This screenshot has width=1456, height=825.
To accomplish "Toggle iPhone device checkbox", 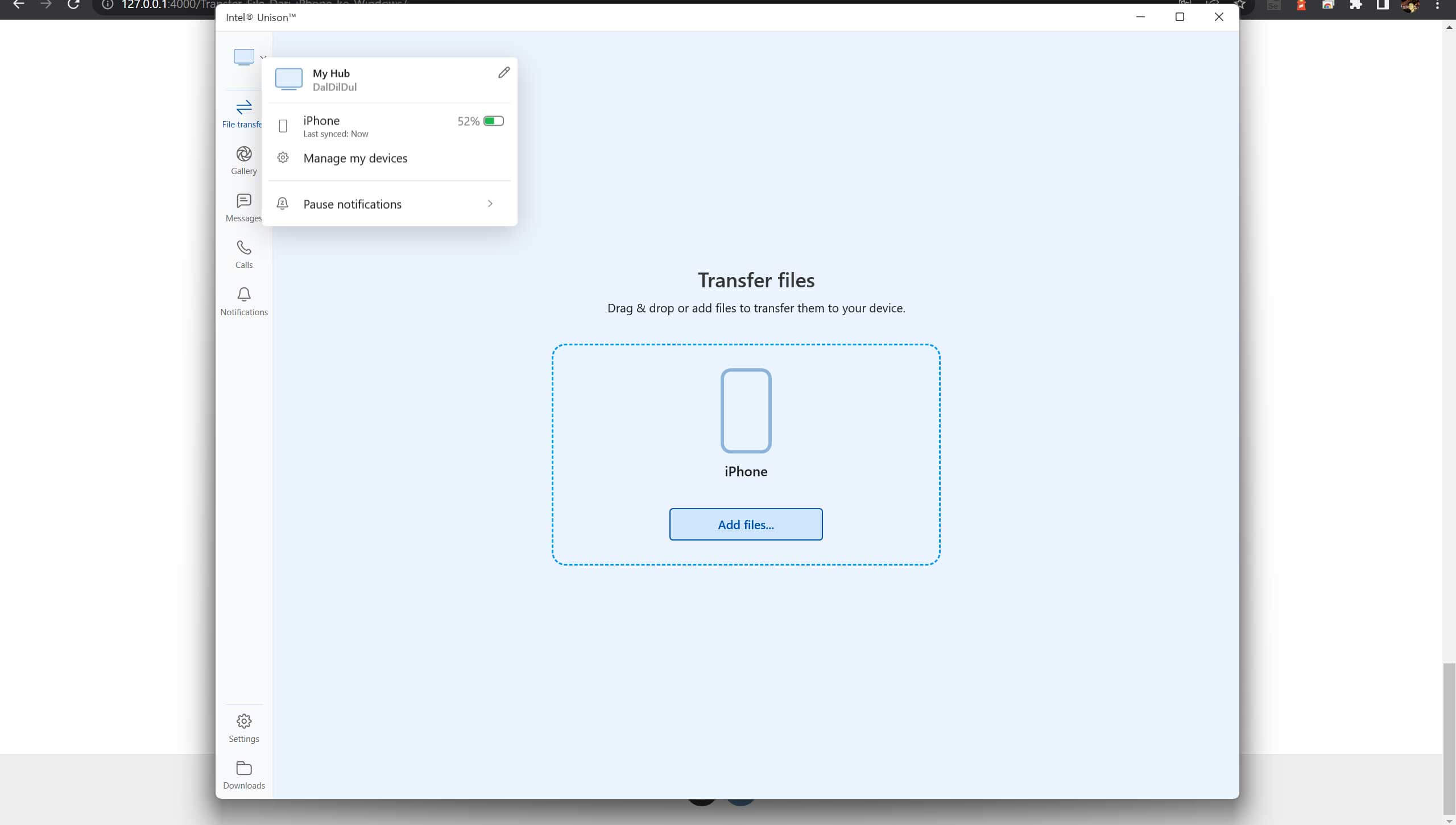I will [x=283, y=126].
